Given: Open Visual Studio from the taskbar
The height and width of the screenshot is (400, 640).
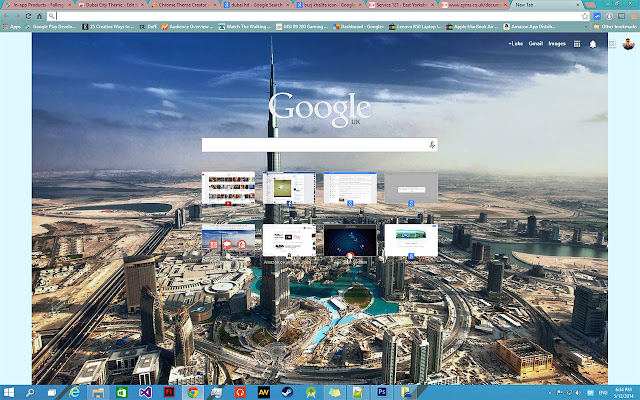Looking at the screenshot, I should point(145,393).
